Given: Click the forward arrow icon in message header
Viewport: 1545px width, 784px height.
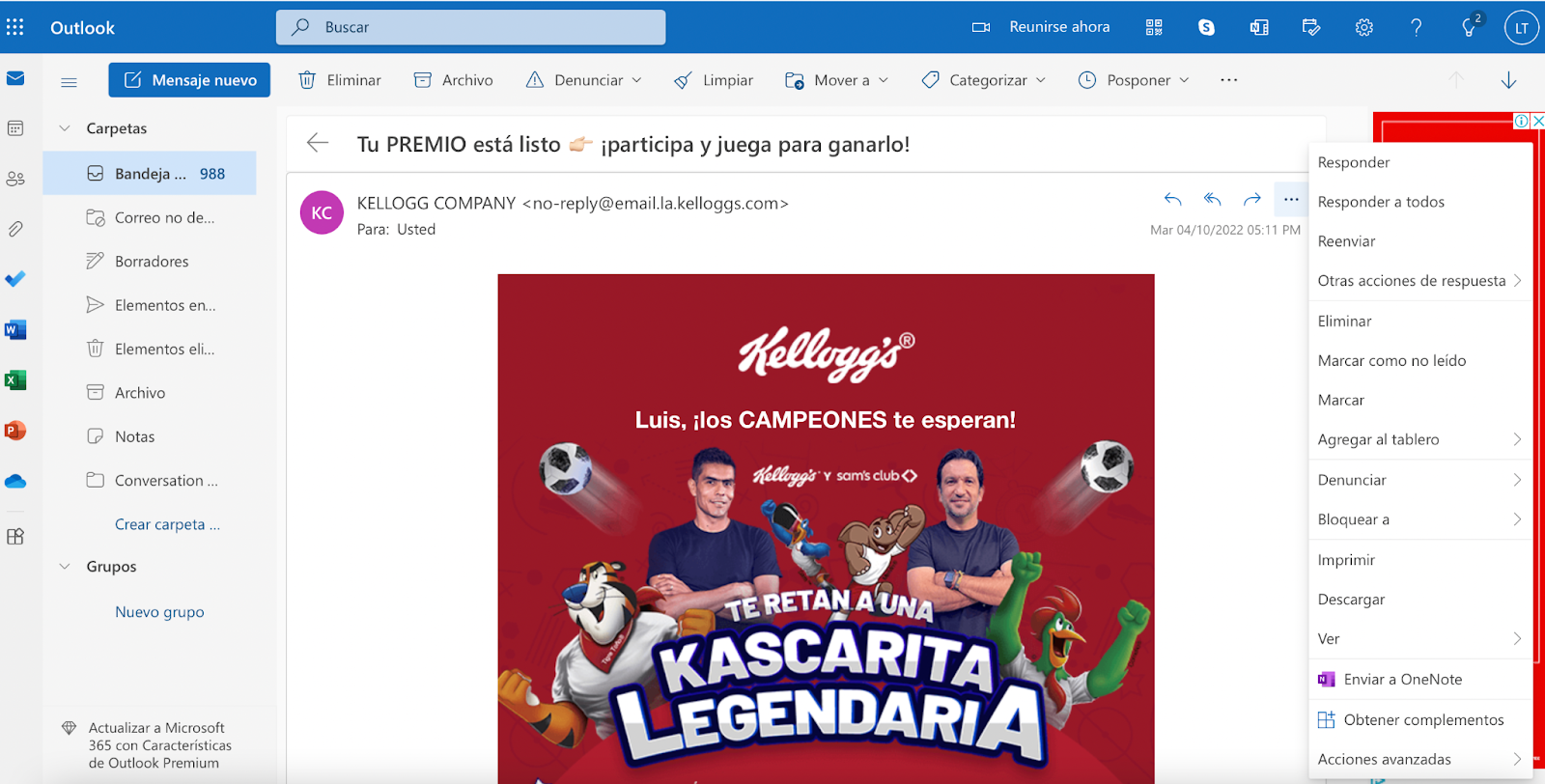Looking at the screenshot, I should (1252, 200).
